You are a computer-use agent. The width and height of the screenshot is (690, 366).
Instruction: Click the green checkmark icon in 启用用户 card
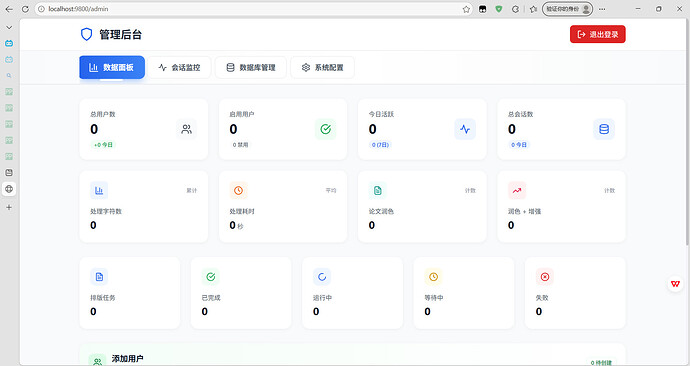pyautogui.click(x=326, y=129)
